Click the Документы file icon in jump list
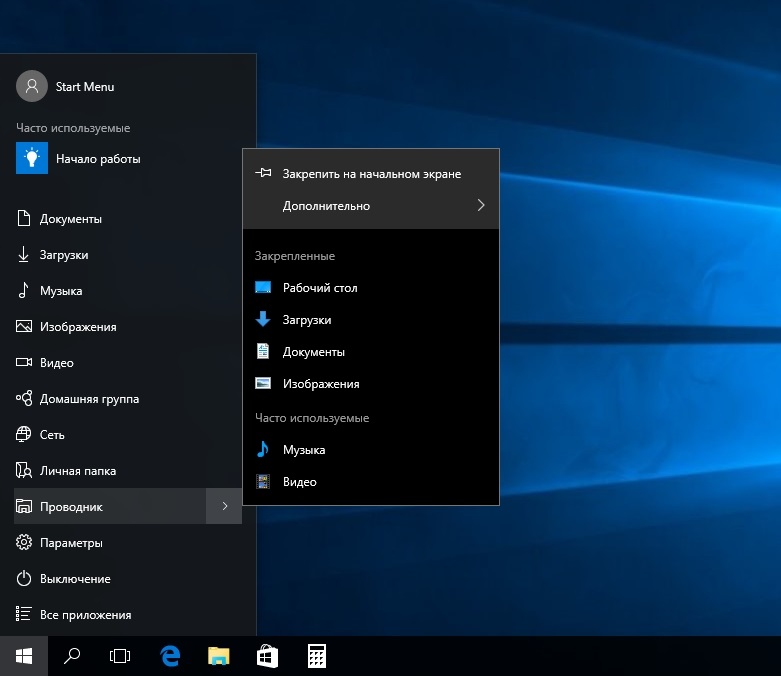This screenshot has height=676, width=781. click(263, 351)
